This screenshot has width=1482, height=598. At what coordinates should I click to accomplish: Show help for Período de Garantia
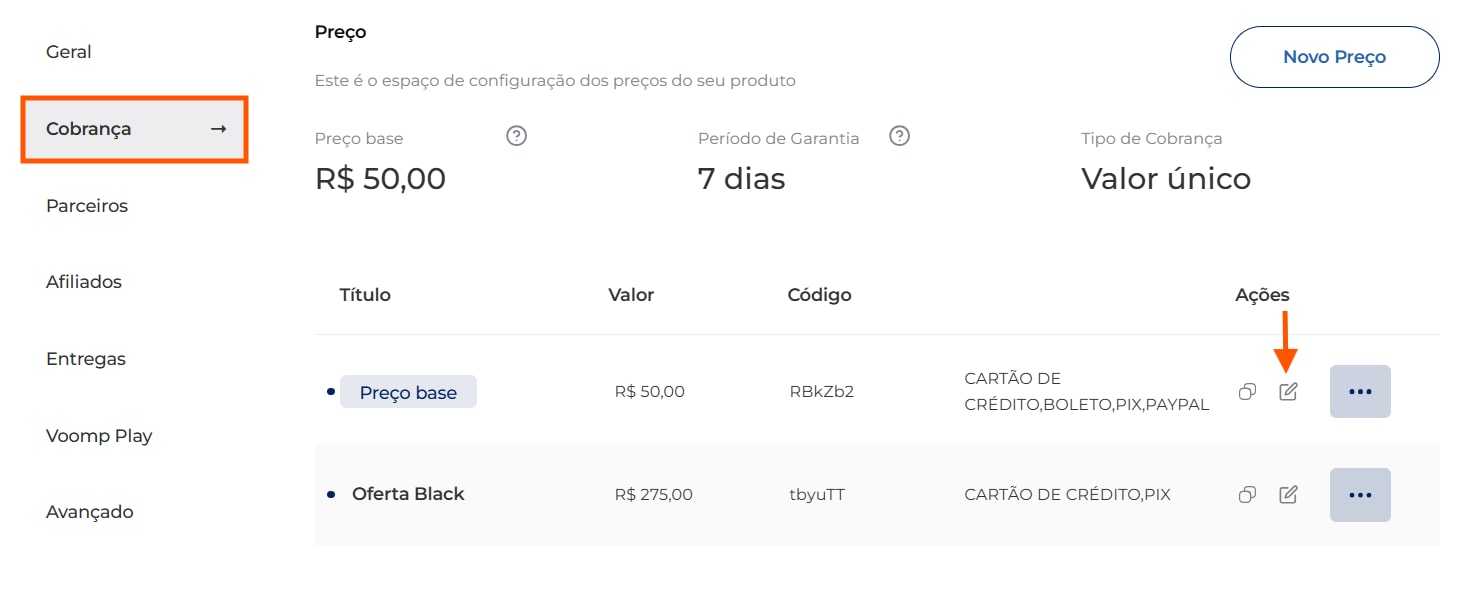(899, 136)
